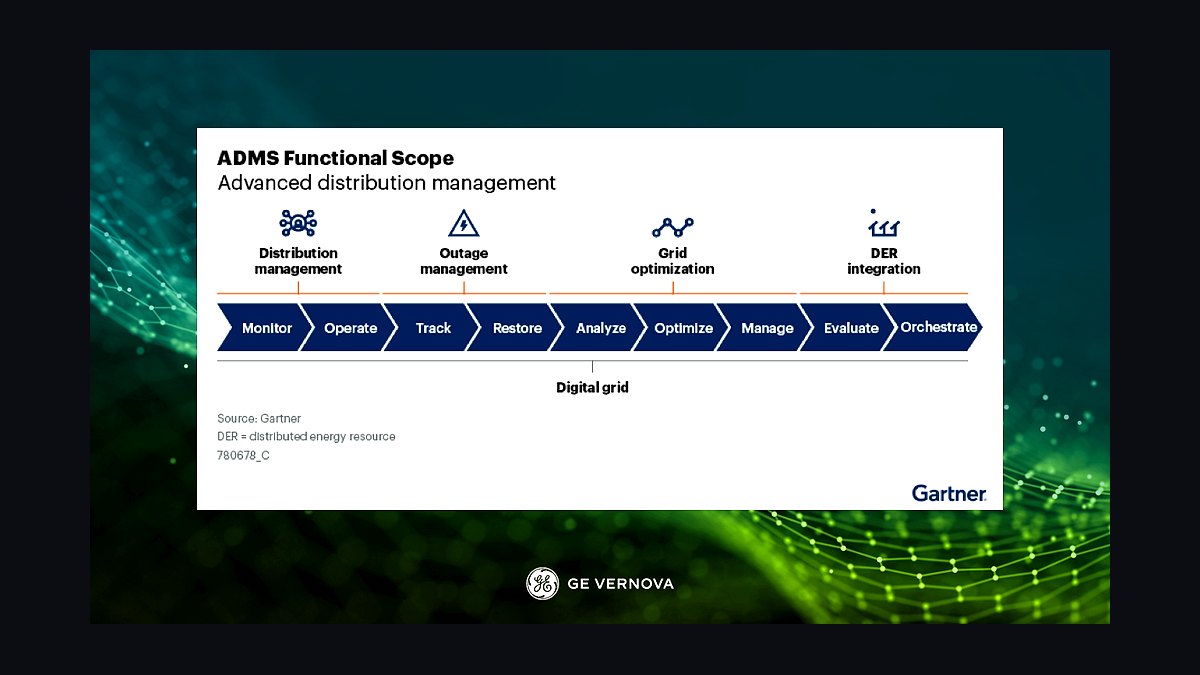Viewport: 1200px width, 675px height.
Task: Click the Outage management lightning triangle icon
Action: [464, 223]
